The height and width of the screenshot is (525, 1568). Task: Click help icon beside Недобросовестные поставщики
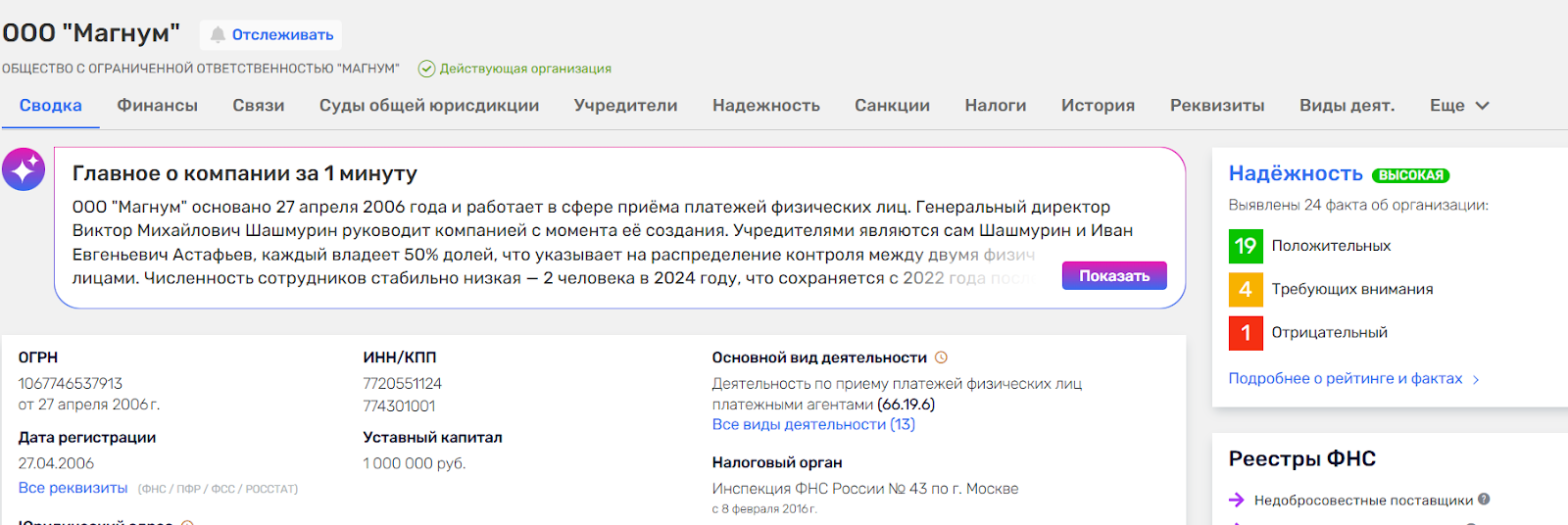(1484, 500)
